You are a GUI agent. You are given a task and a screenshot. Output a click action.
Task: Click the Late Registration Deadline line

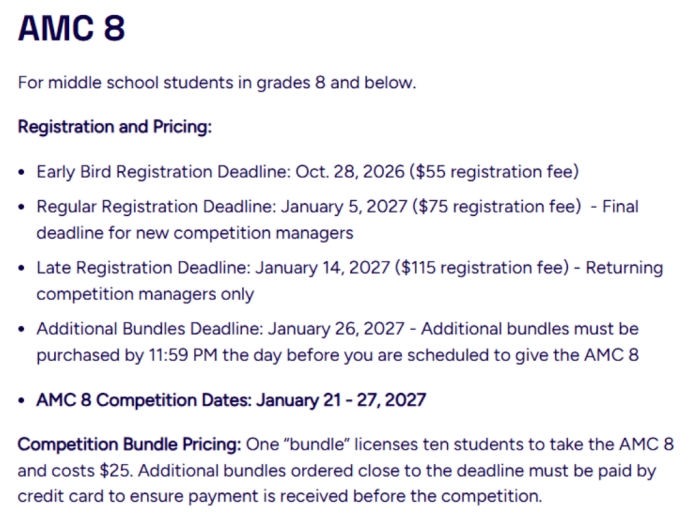point(350,280)
